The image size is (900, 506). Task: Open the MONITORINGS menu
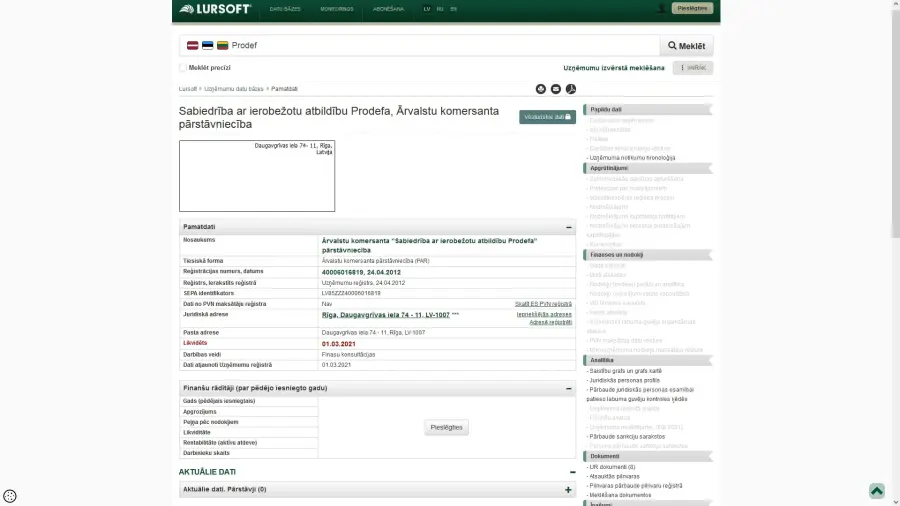coord(337,9)
